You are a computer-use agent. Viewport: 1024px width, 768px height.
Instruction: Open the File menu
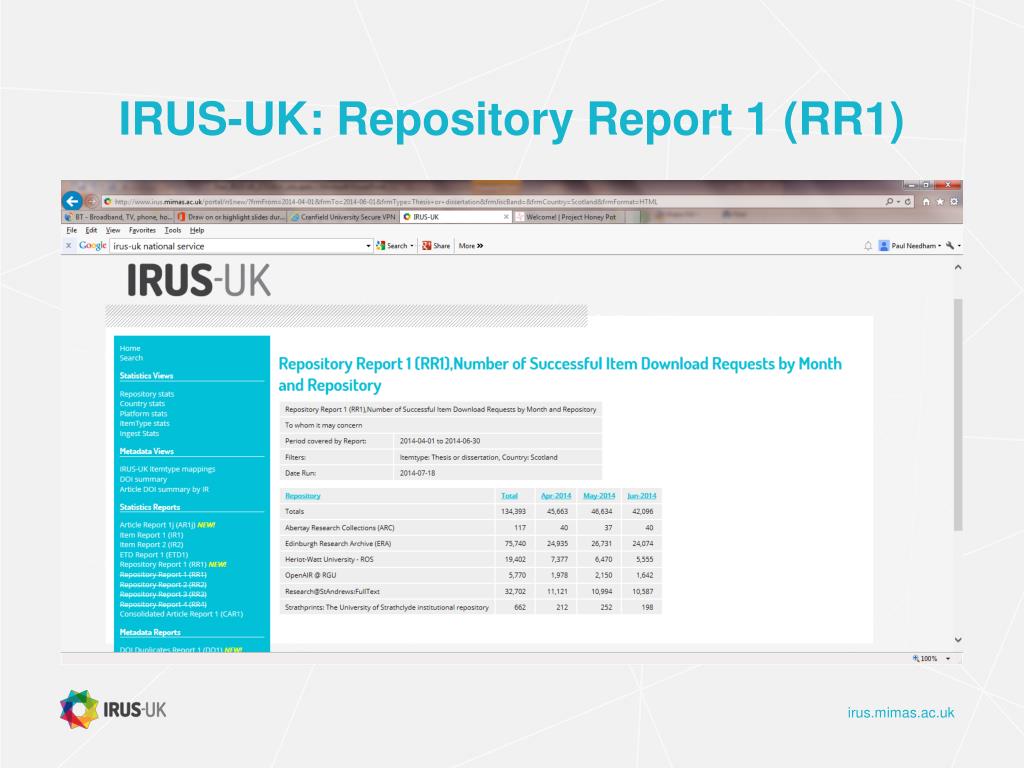72,231
